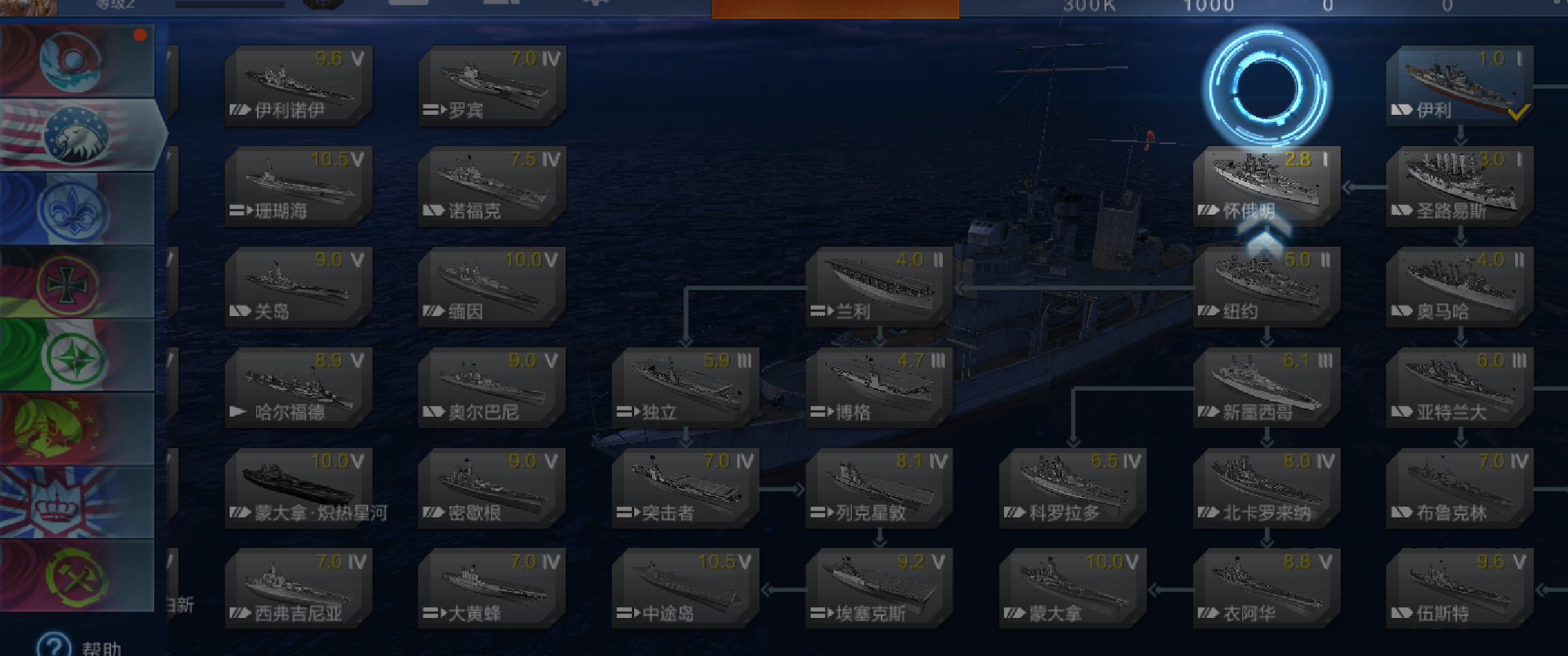Select the Germany iron cross nation flag

point(78,283)
